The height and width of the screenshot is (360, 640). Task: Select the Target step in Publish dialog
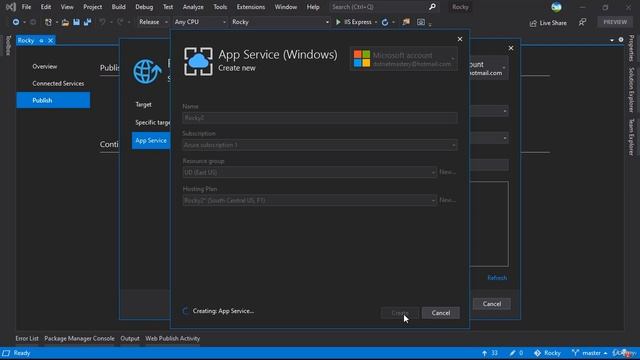(x=143, y=104)
